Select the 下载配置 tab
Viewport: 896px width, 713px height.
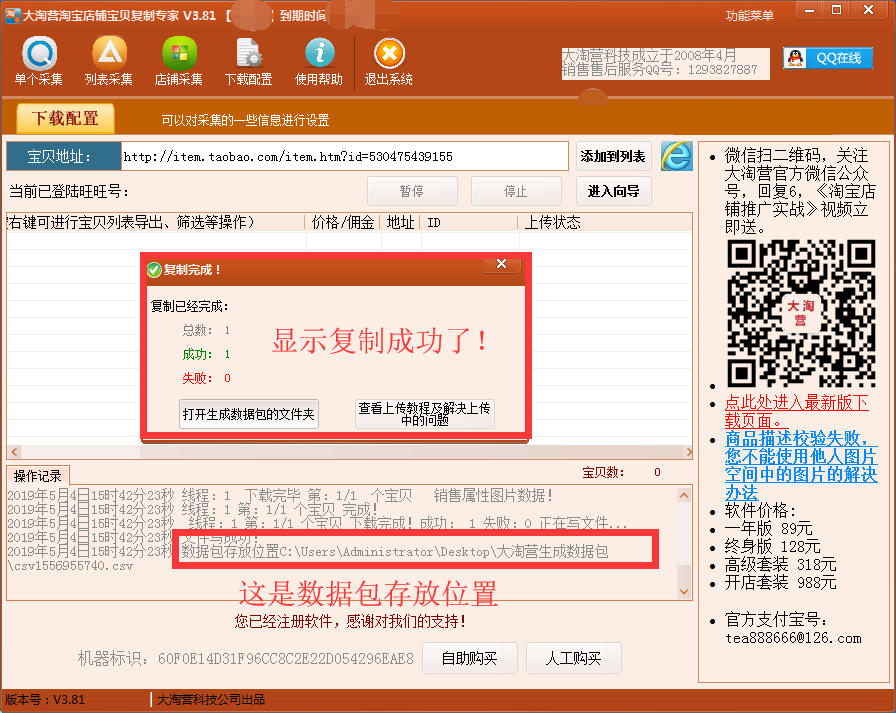tap(65, 118)
